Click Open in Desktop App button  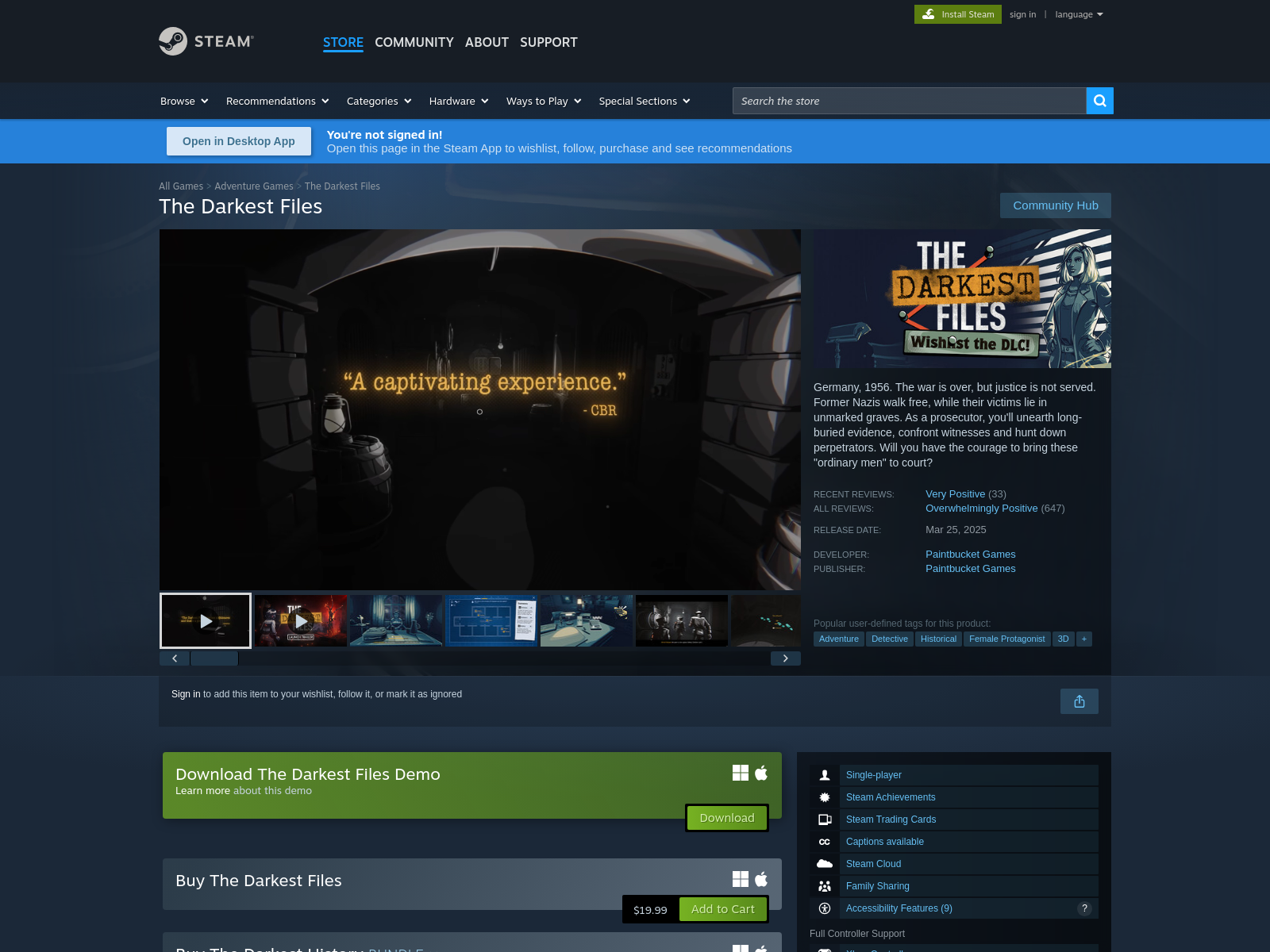coord(239,141)
